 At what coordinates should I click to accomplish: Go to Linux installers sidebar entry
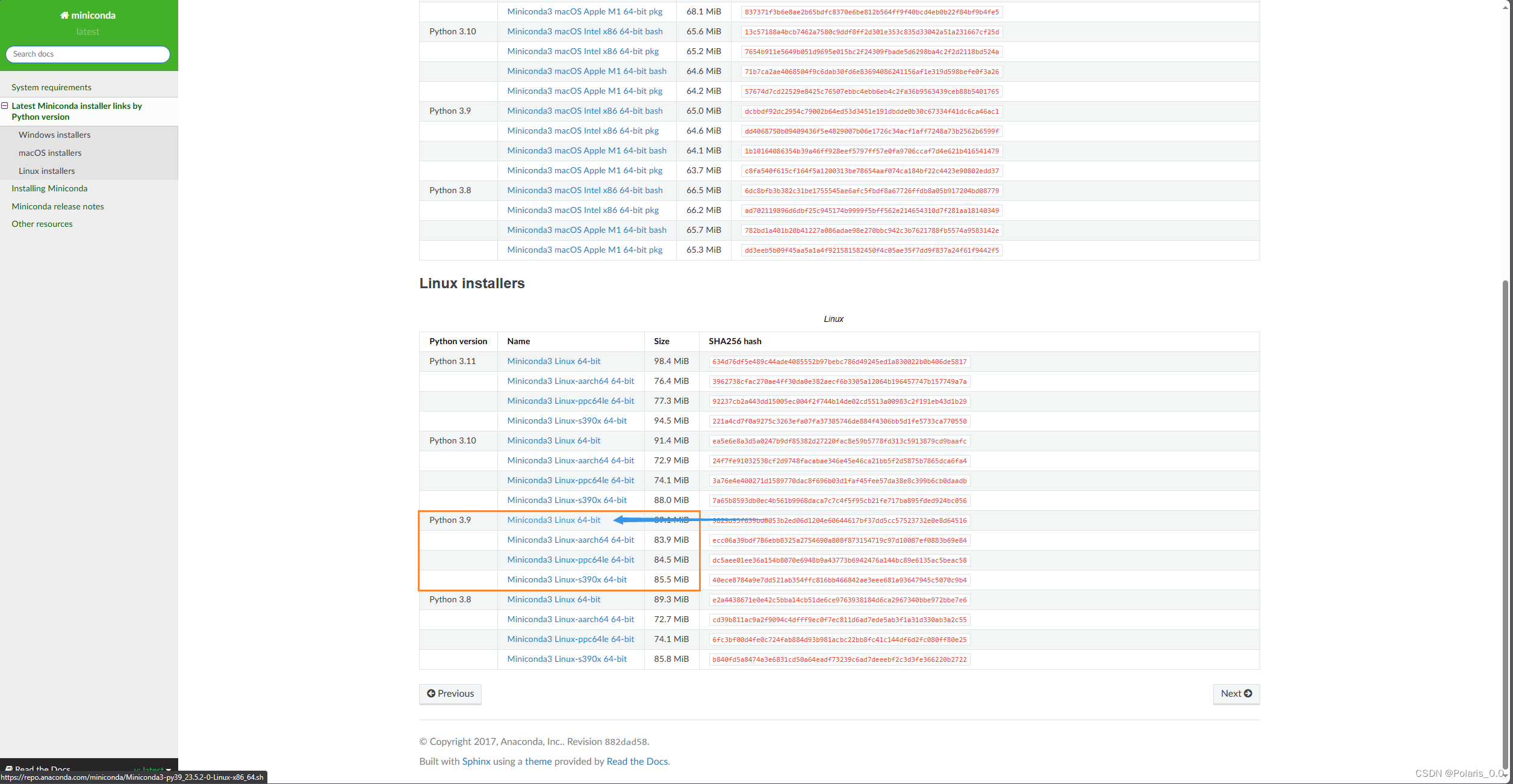(x=47, y=171)
